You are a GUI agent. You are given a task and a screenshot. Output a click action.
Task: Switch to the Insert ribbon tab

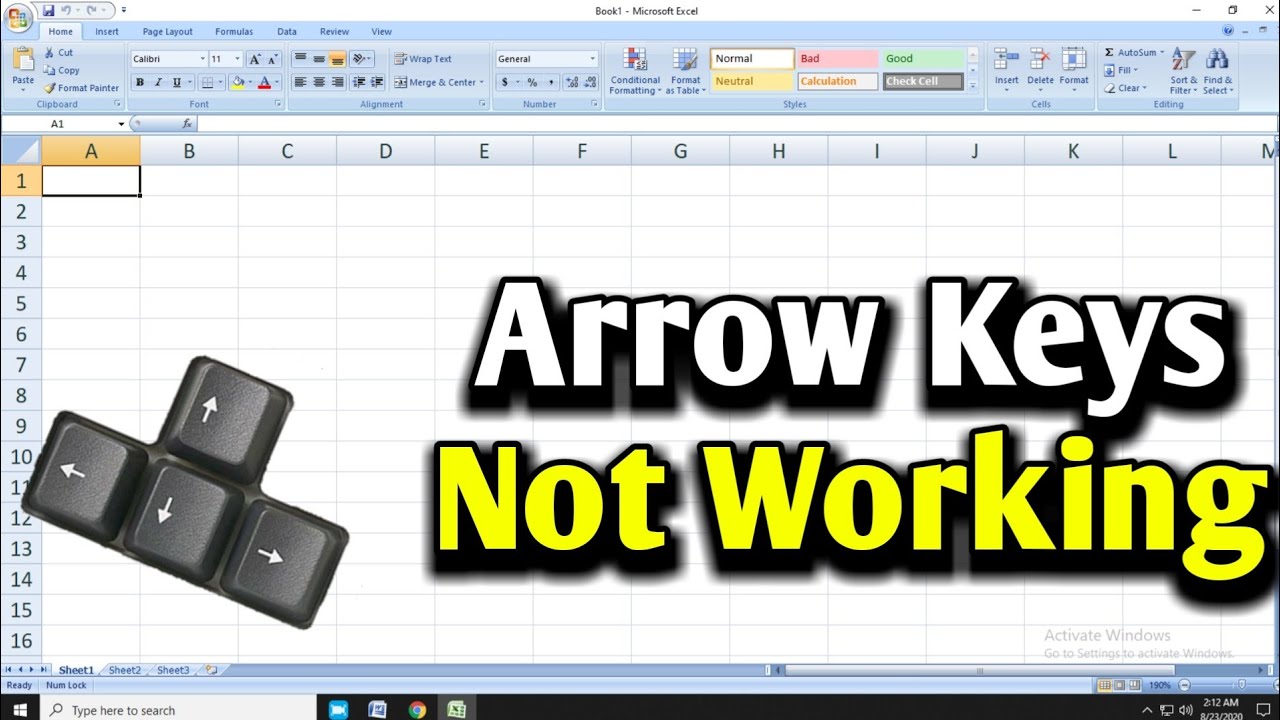[x=107, y=32]
